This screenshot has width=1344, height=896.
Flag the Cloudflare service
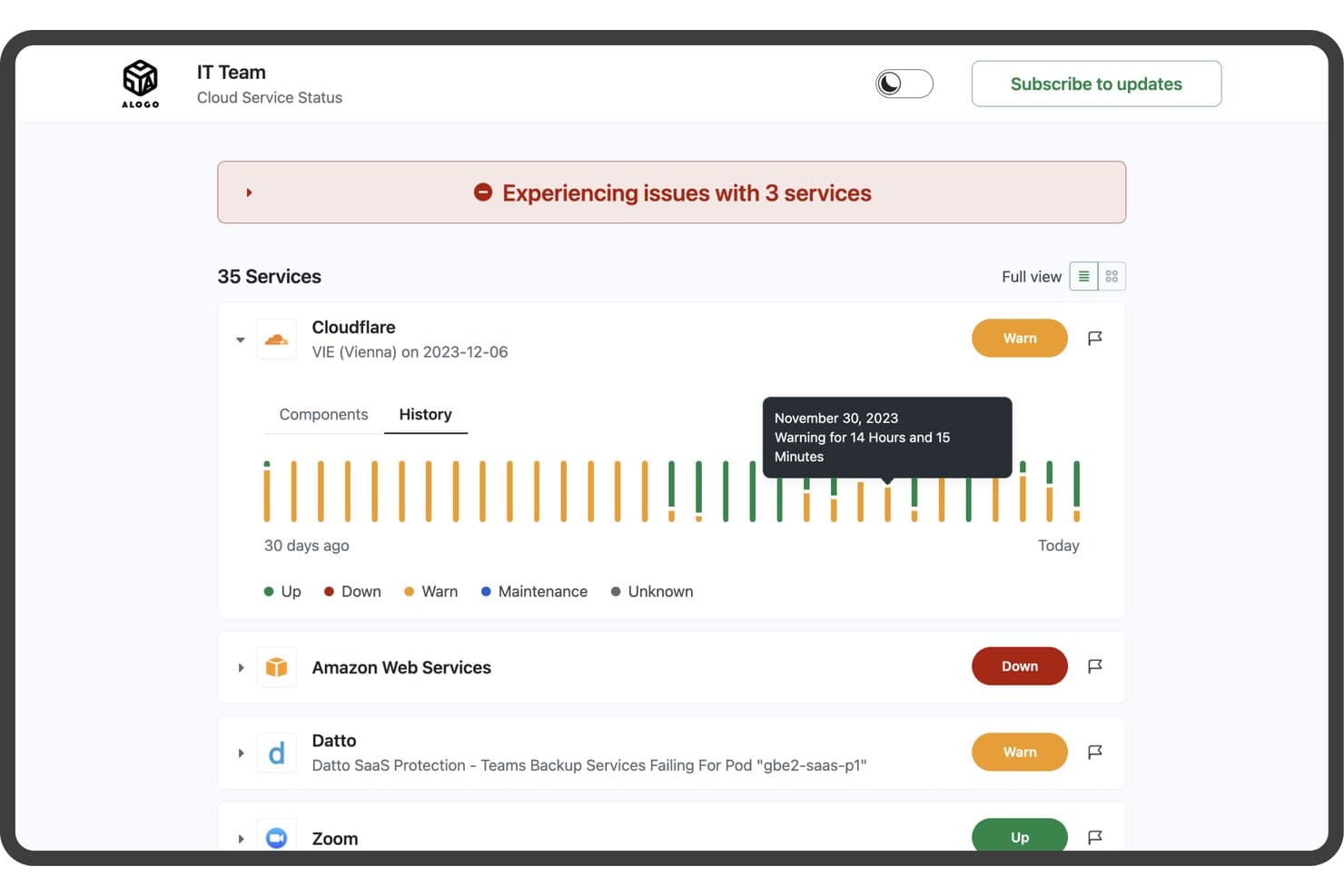click(x=1095, y=338)
